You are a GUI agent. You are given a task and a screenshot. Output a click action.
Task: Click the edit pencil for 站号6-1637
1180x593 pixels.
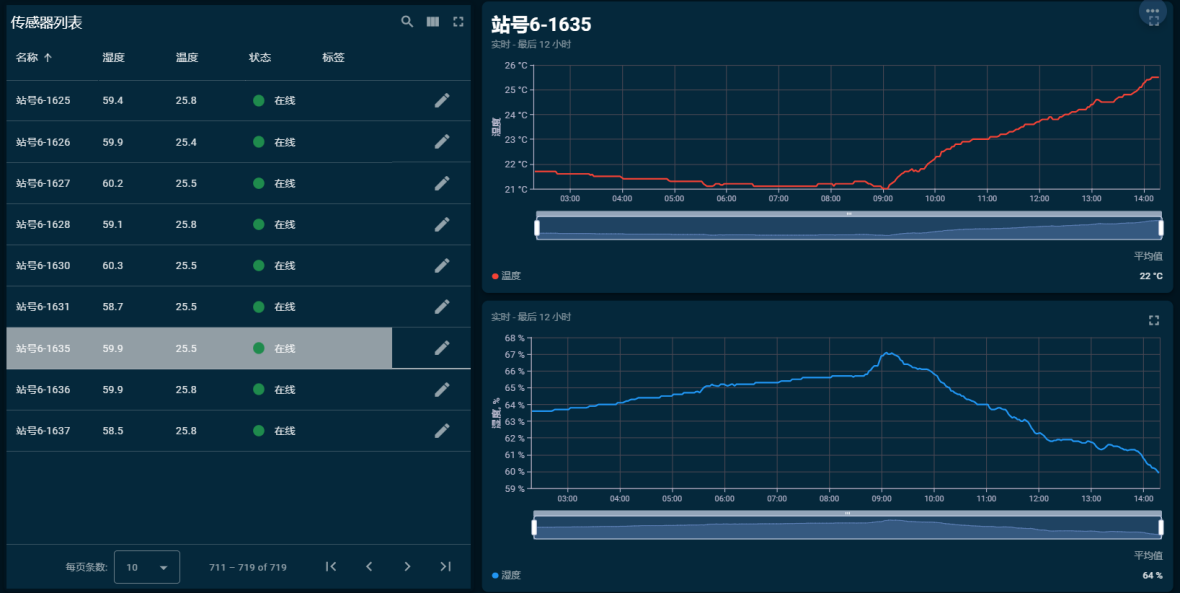click(442, 430)
